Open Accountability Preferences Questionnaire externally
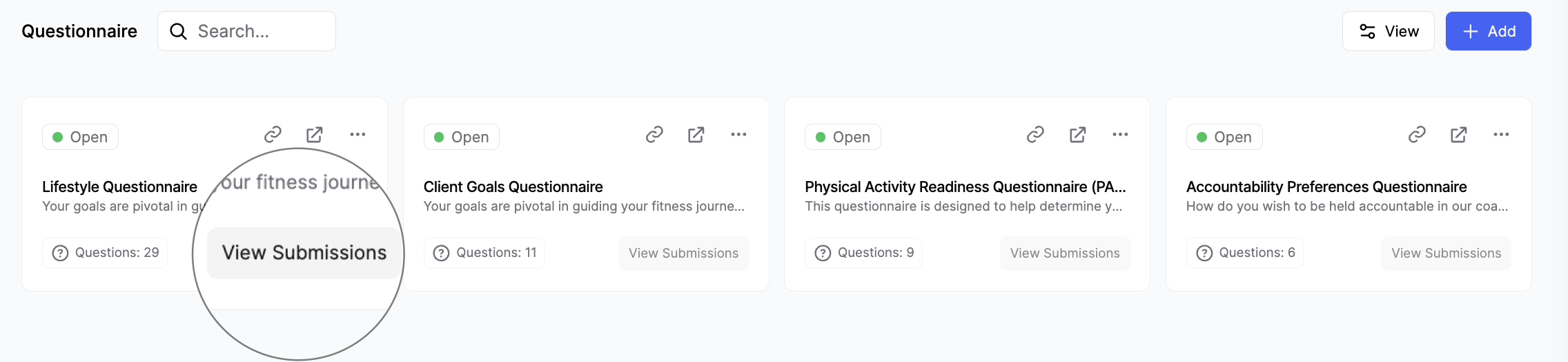 (x=1459, y=134)
